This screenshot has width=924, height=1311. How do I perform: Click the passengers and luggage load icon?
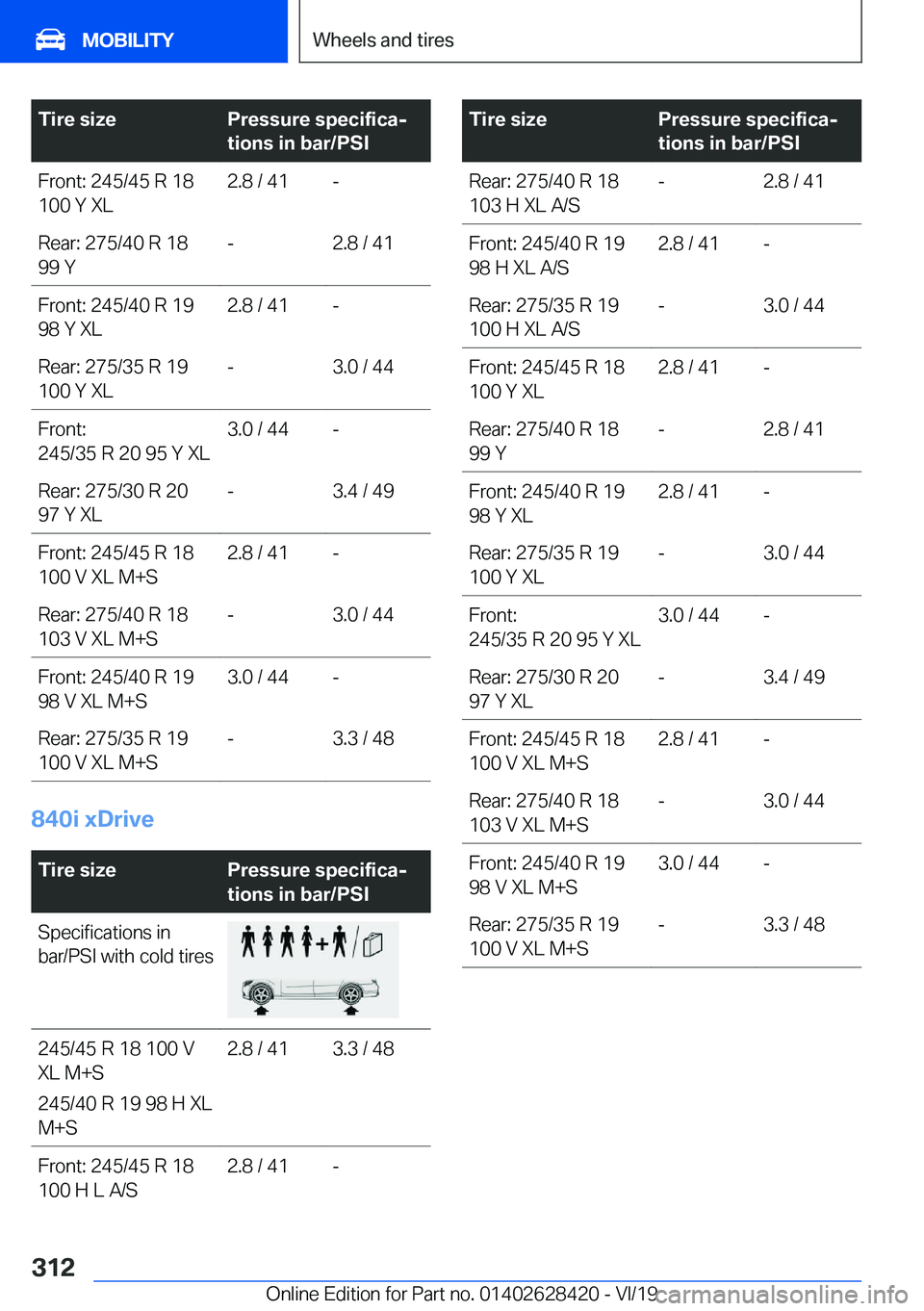[312, 942]
